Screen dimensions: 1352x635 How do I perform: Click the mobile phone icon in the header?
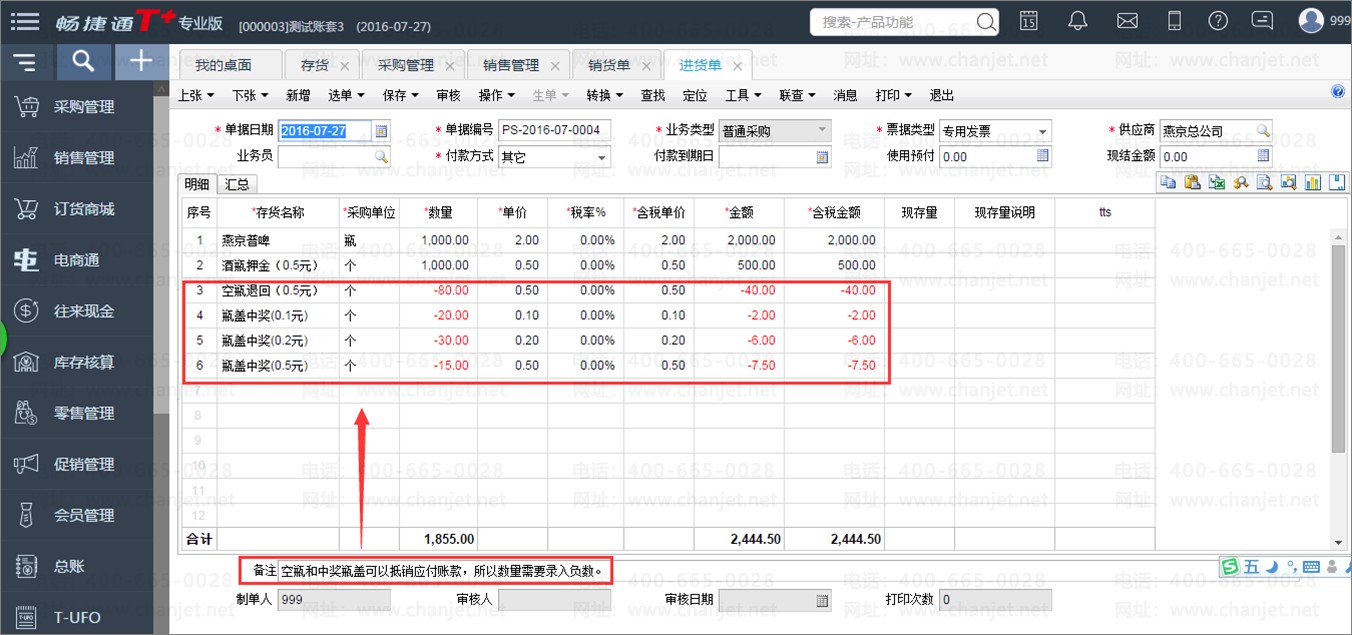point(1175,20)
